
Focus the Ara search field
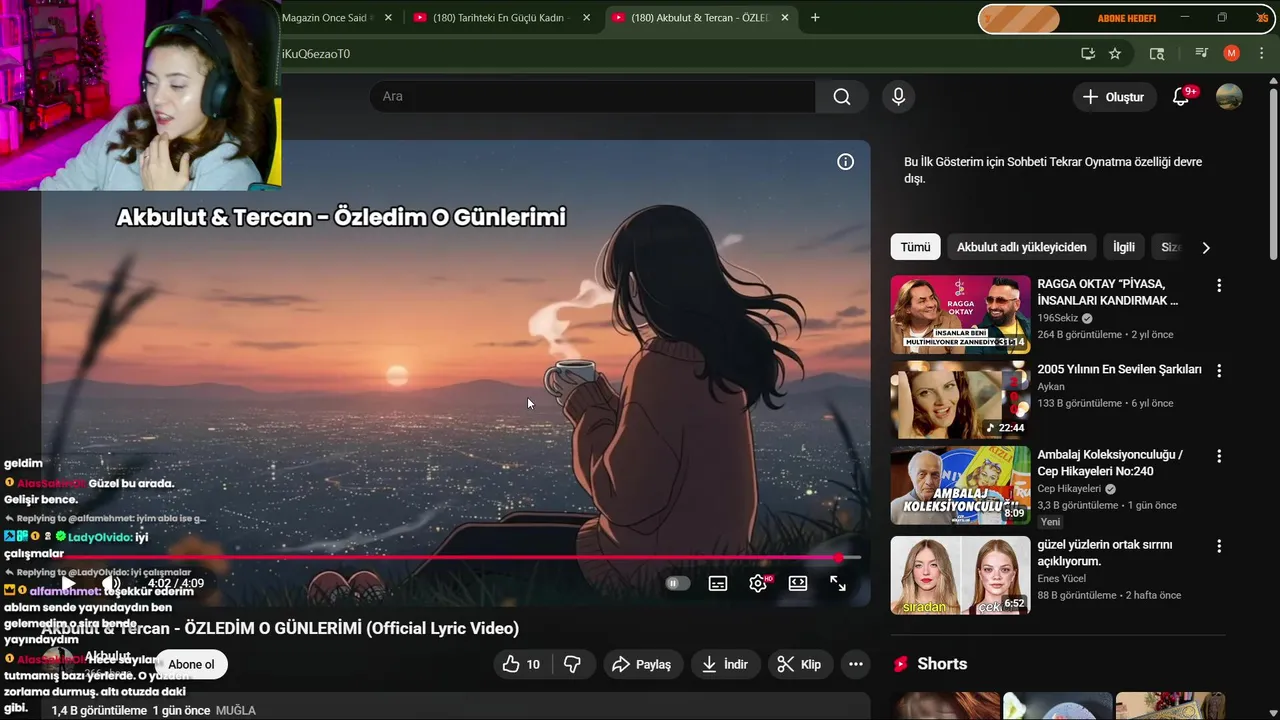593,96
